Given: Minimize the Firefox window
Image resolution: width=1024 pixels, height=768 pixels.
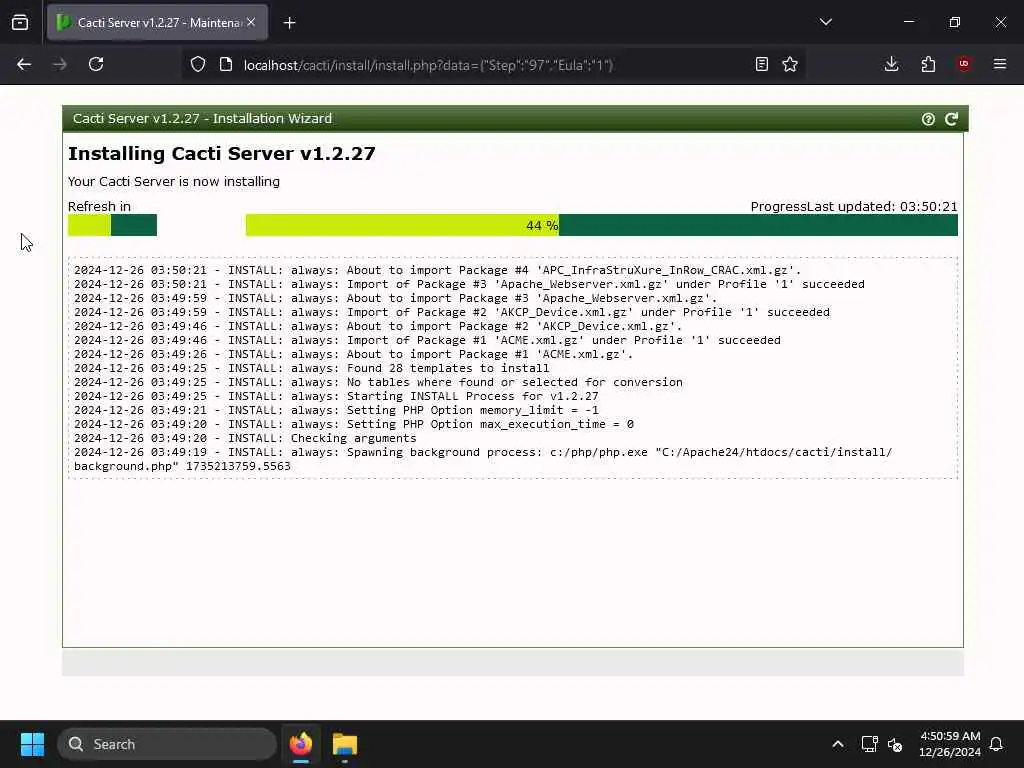Looking at the screenshot, I should pos(908,22).
